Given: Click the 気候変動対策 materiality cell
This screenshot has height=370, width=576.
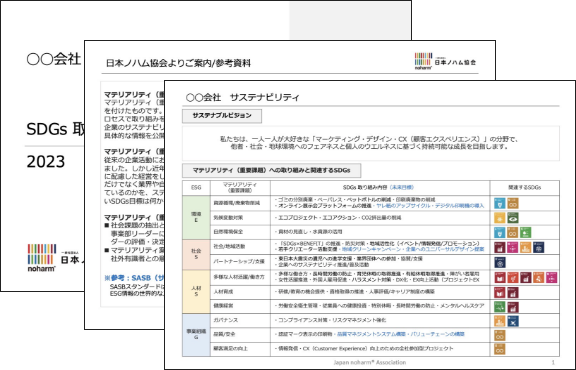Looking at the screenshot, I should (240, 218).
